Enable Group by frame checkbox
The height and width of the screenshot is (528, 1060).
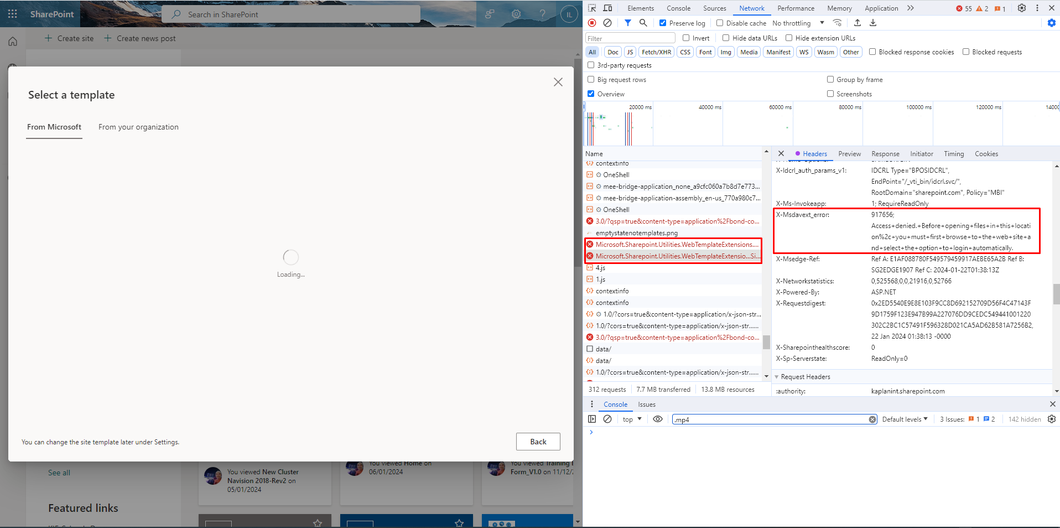click(x=831, y=79)
